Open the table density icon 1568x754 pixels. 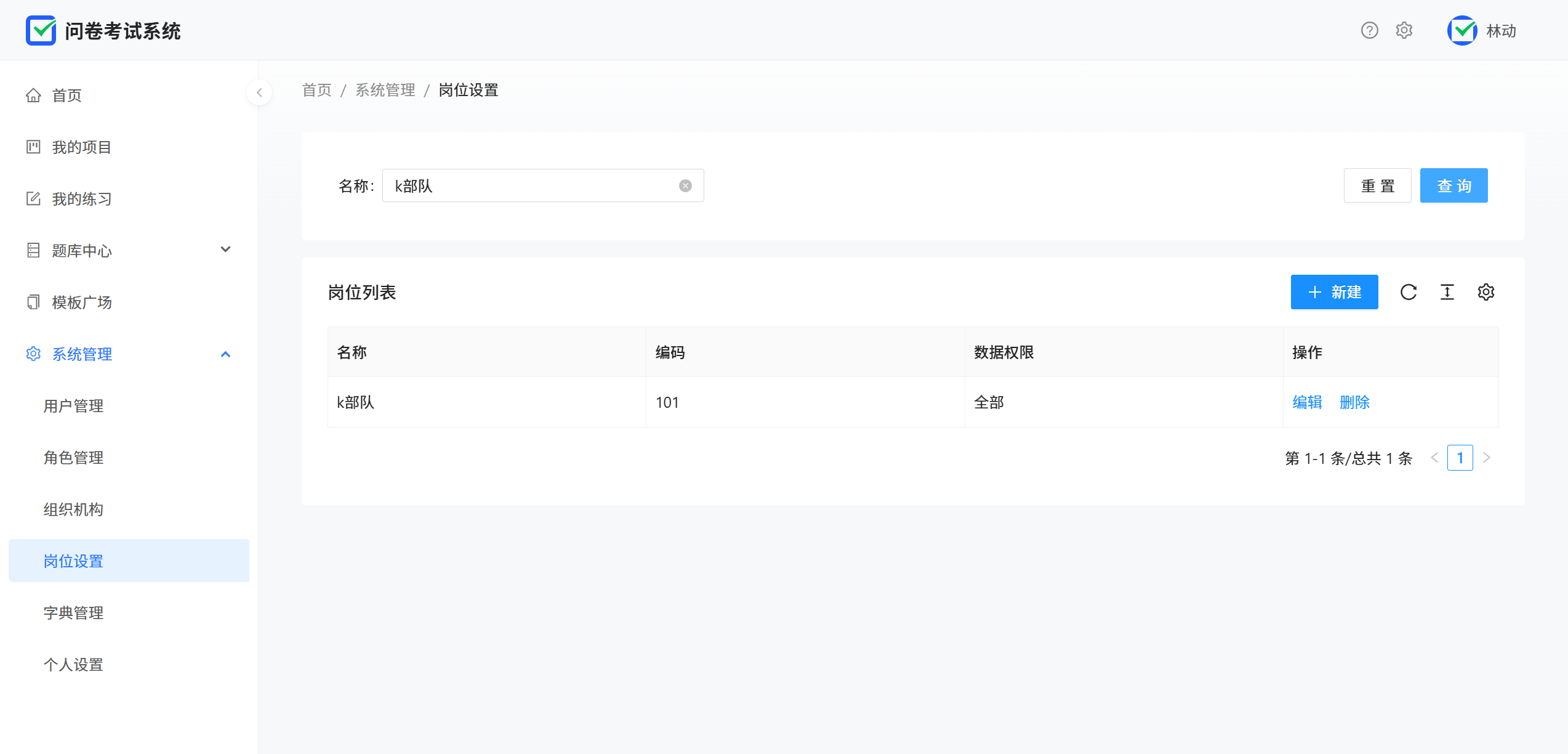(x=1447, y=292)
